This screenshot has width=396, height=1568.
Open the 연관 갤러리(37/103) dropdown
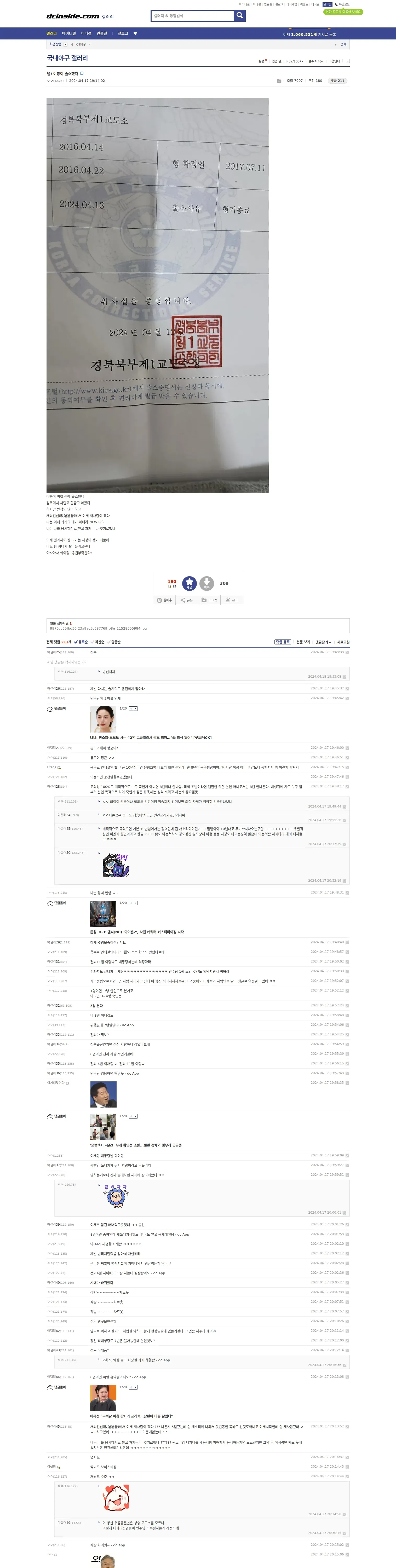point(288,61)
